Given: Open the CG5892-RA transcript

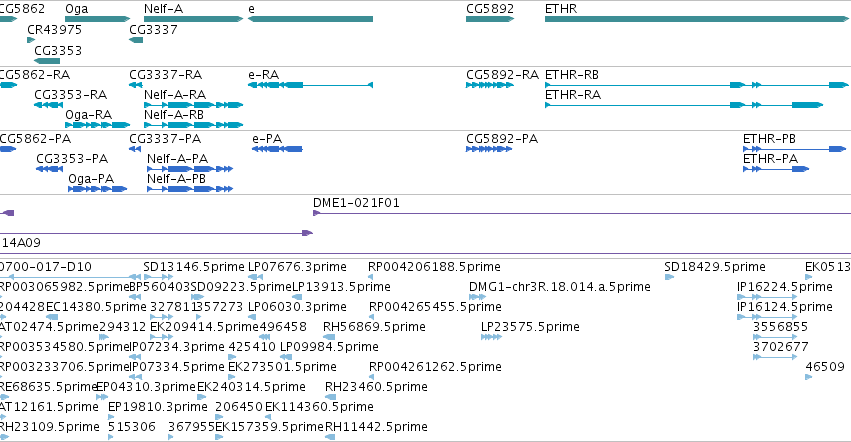Looking at the screenshot, I should coord(490,85).
